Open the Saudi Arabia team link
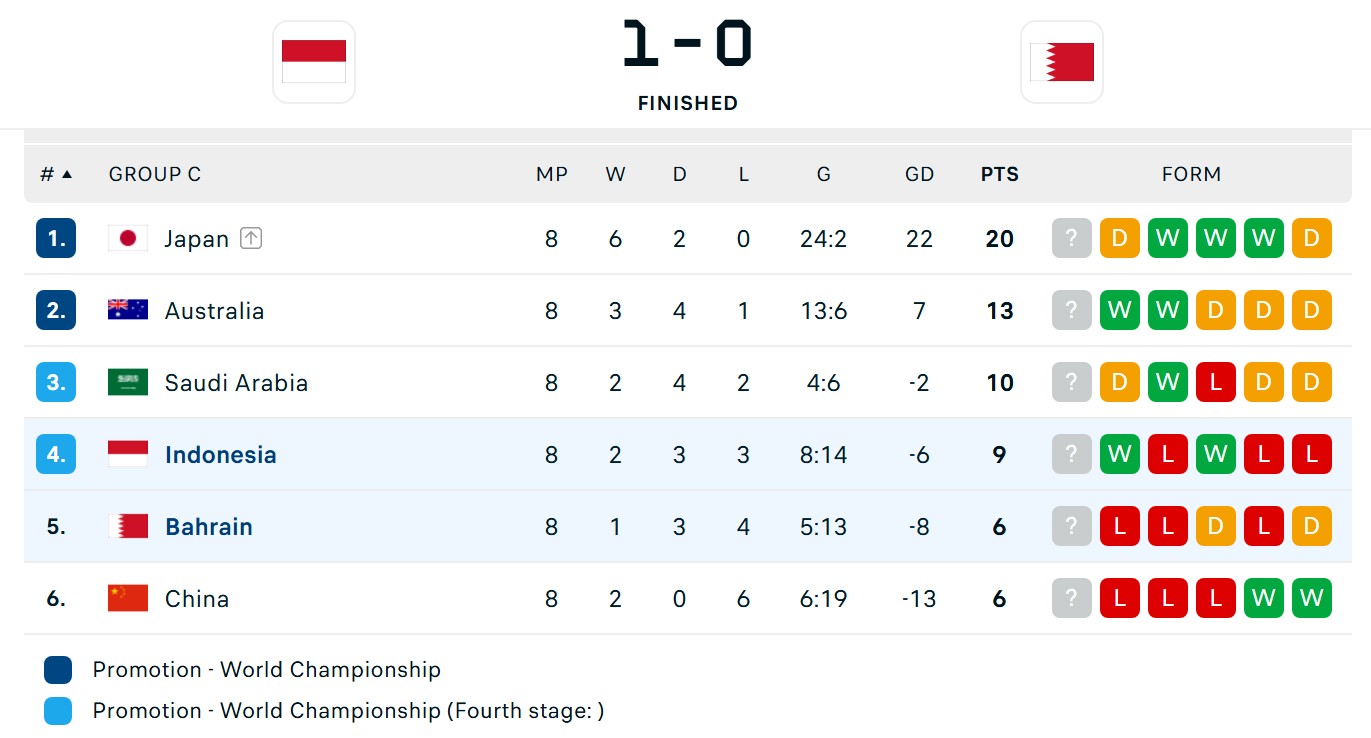The height and width of the screenshot is (738, 1371). [x=236, y=382]
